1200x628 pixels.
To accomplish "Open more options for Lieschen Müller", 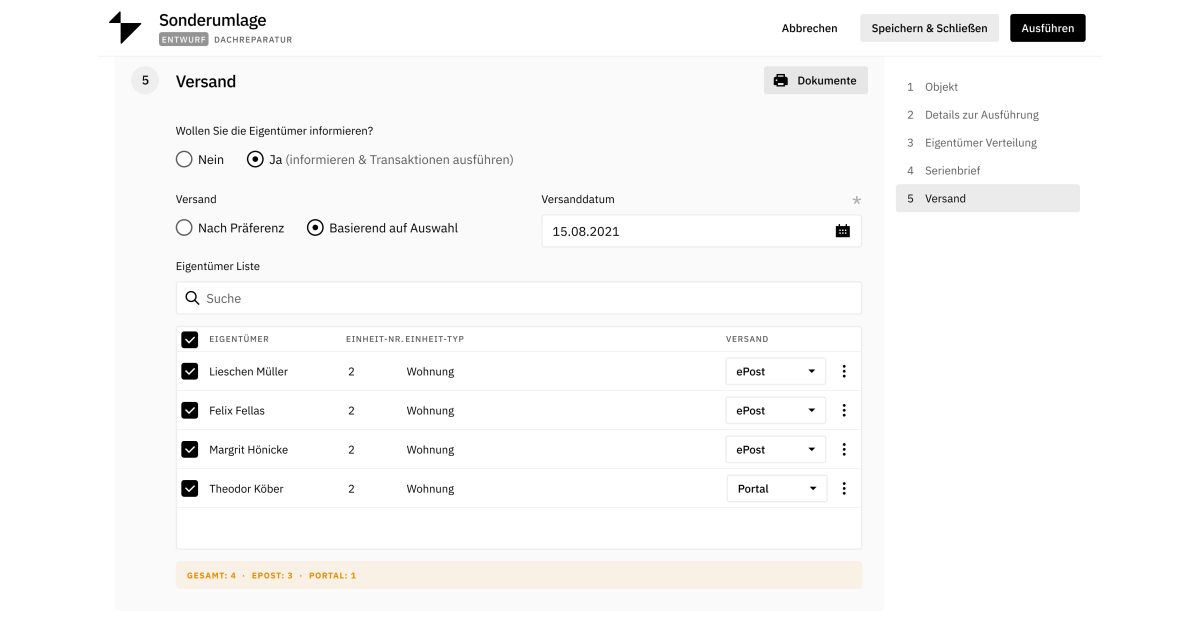I will click(x=844, y=371).
